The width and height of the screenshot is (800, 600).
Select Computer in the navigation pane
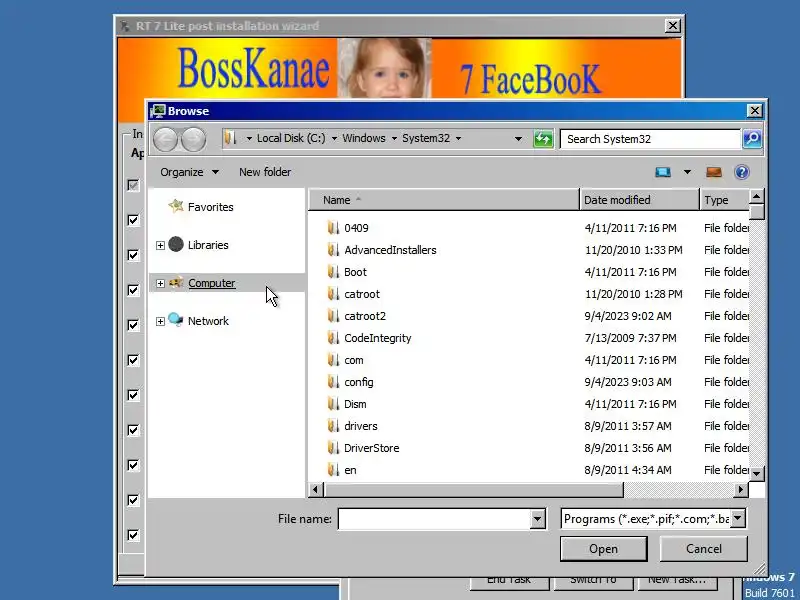click(x=212, y=283)
